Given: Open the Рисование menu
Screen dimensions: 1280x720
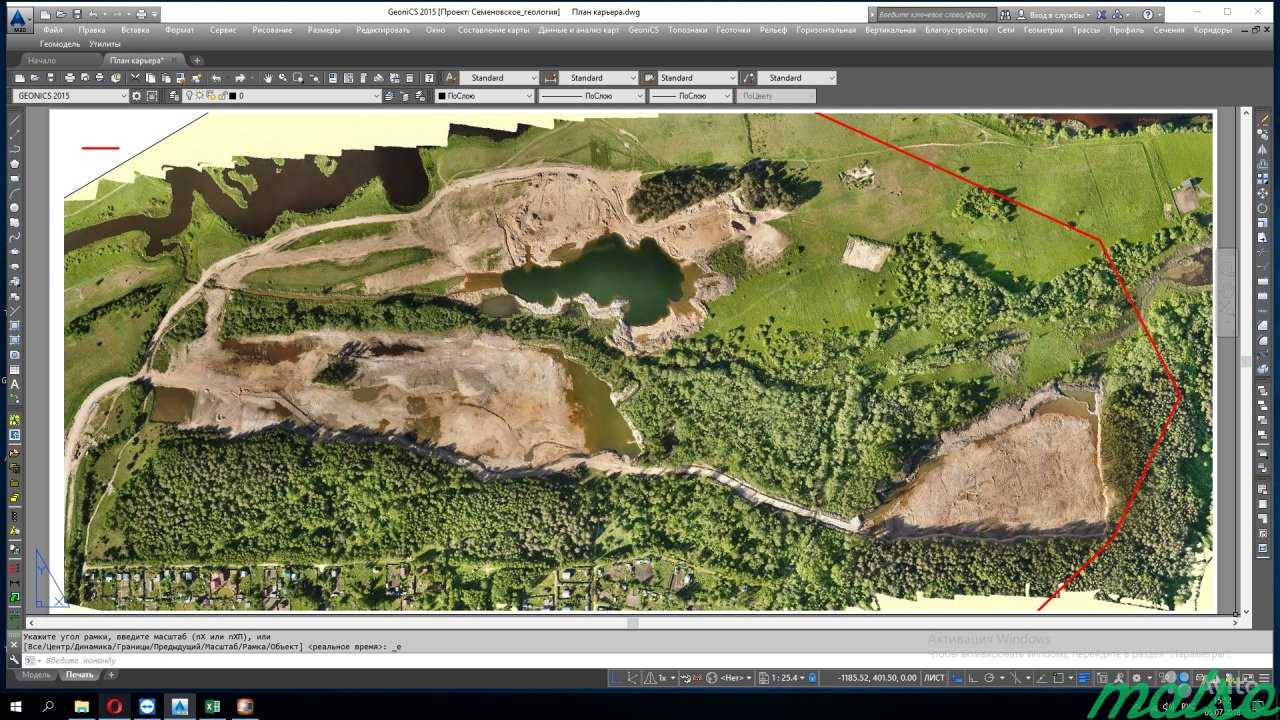Looking at the screenshot, I should tap(272, 30).
